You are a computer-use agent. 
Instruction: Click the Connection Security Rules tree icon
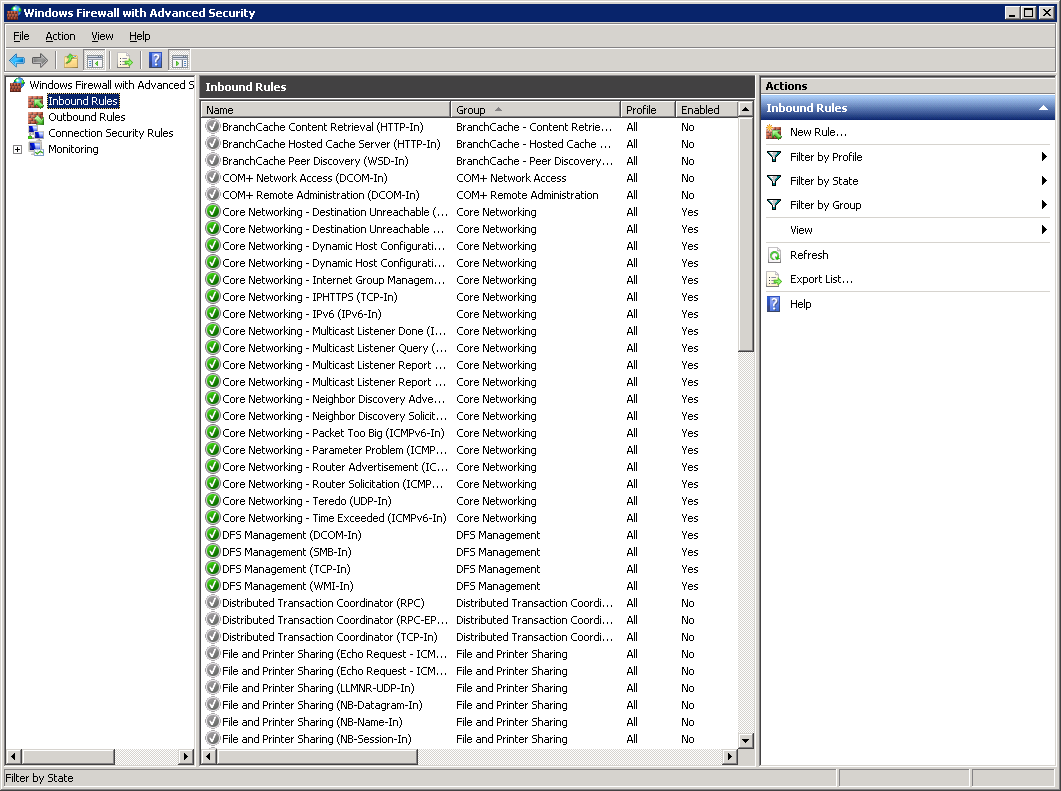(x=36, y=133)
